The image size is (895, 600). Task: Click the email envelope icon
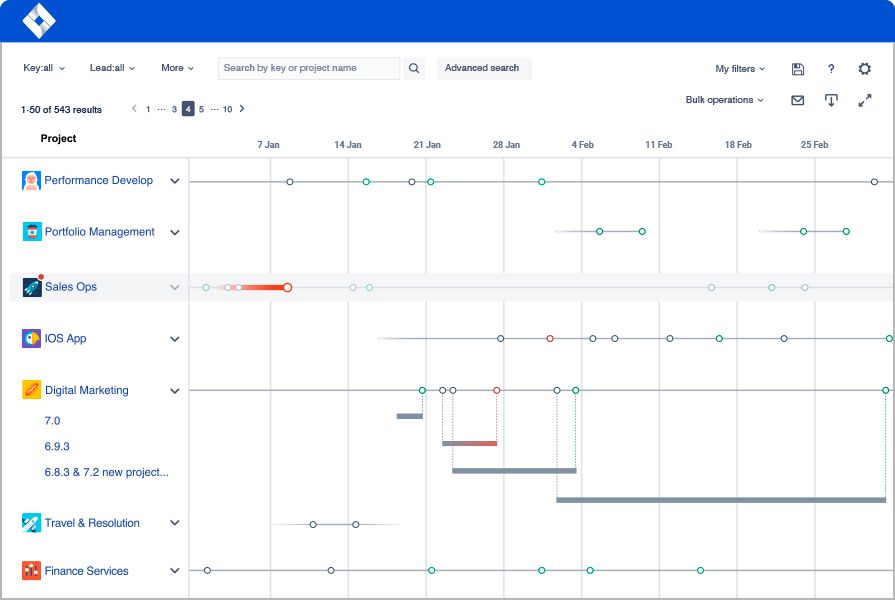(x=797, y=100)
